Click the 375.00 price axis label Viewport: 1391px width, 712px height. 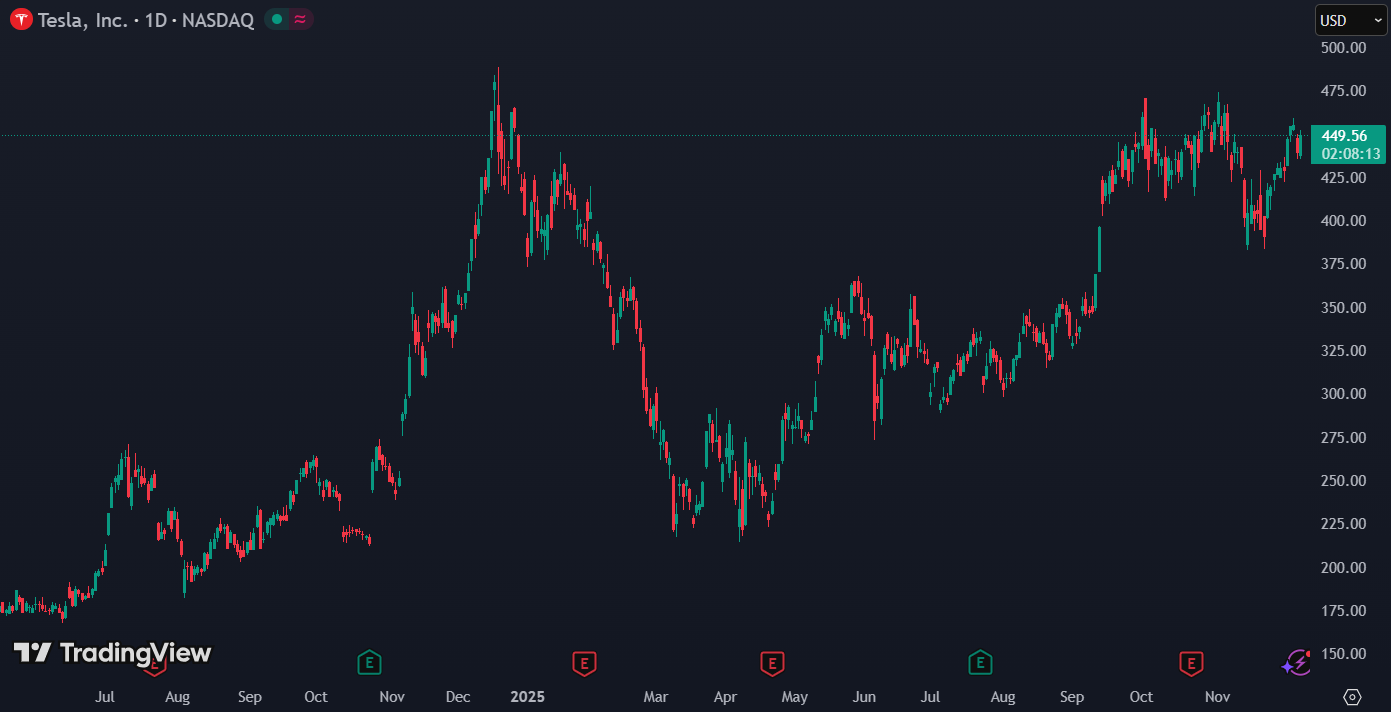point(1343,264)
